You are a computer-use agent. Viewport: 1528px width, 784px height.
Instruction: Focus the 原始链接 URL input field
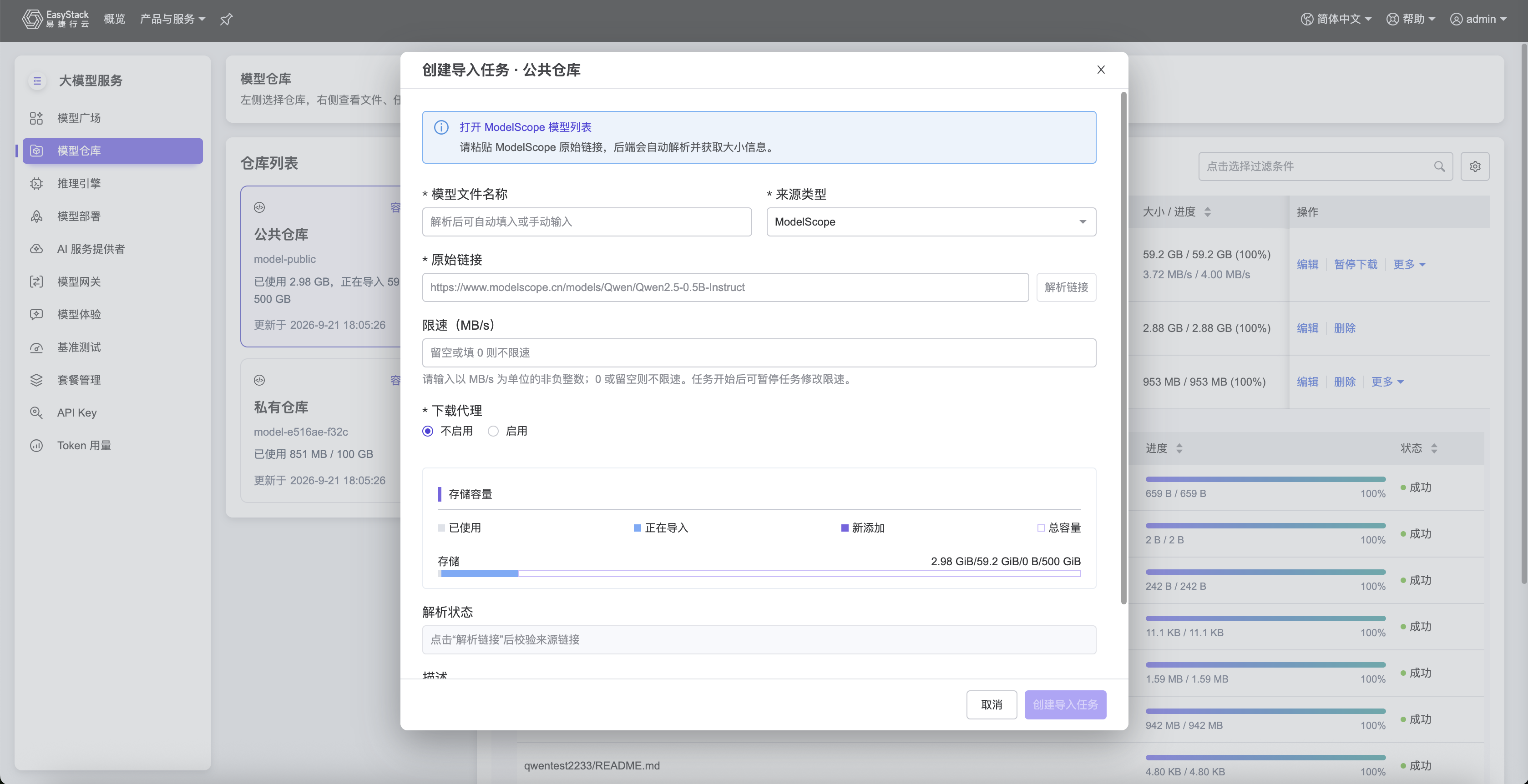(725, 287)
